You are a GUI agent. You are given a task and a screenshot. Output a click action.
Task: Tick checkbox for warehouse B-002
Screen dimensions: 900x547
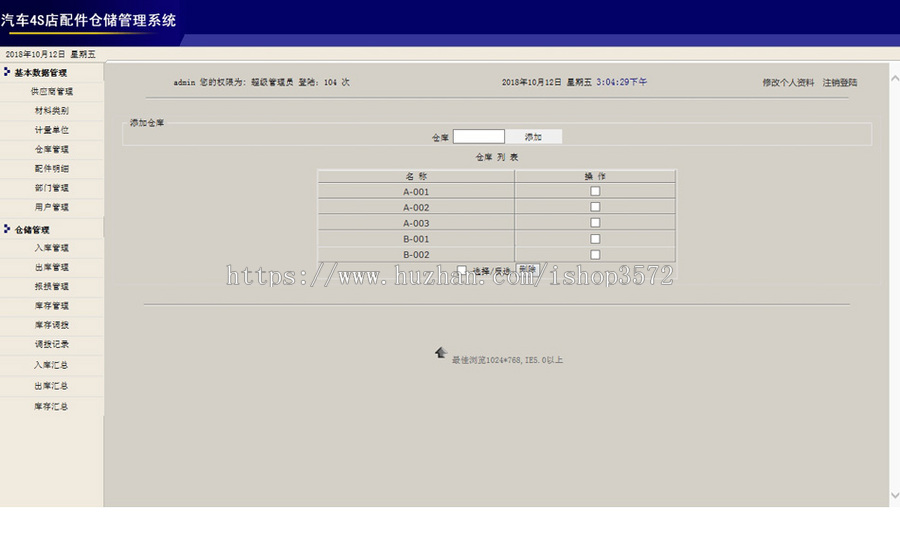(595, 254)
